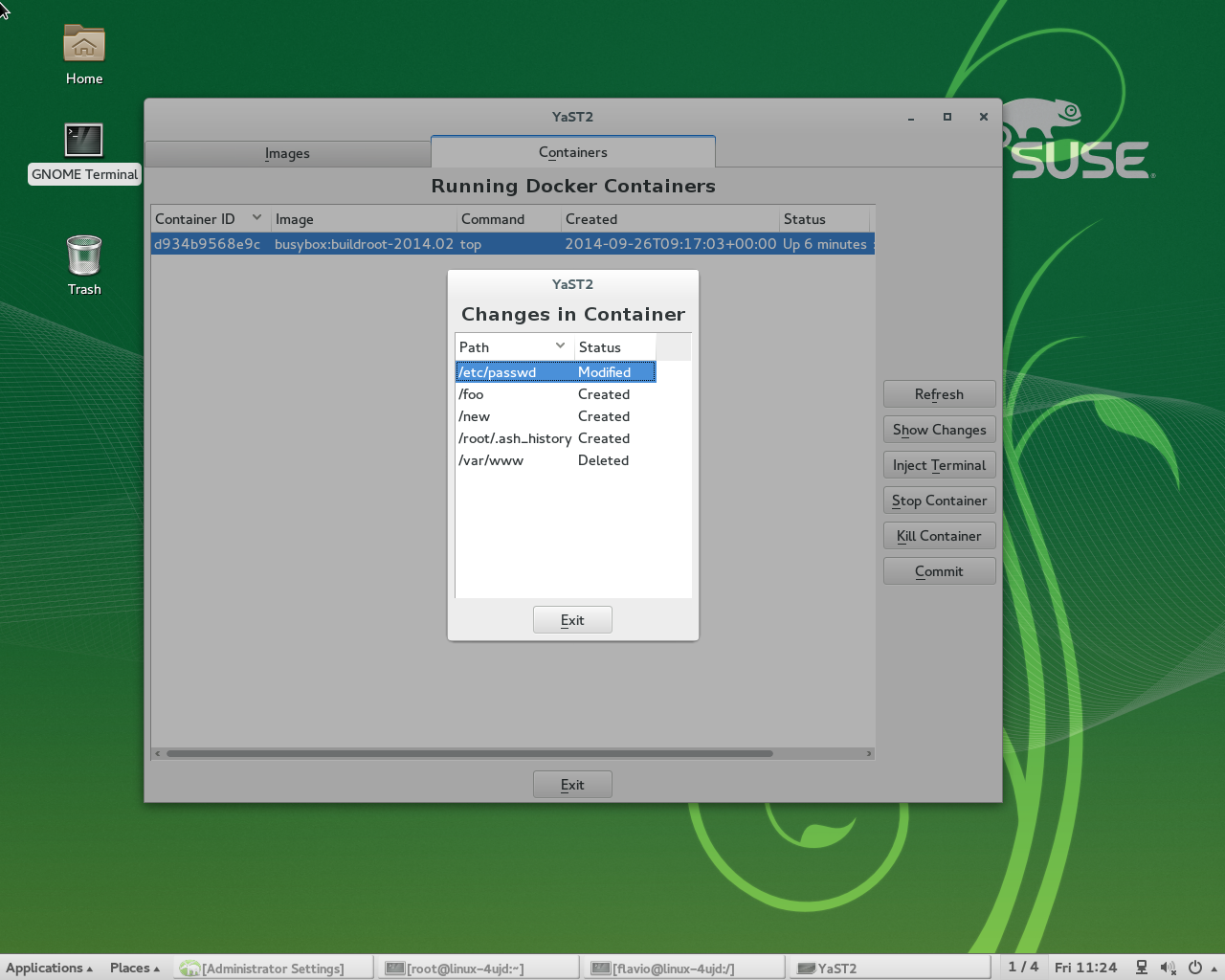This screenshot has width=1225, height=980.
Task: Launch GNOME Terminal desktop icon
Action: 84,153
